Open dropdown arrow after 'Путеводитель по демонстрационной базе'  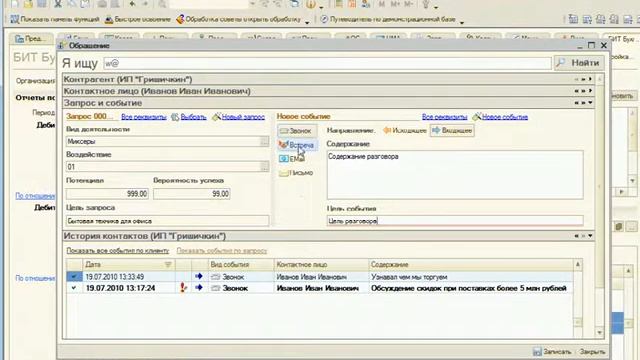(x=462, y=22)
